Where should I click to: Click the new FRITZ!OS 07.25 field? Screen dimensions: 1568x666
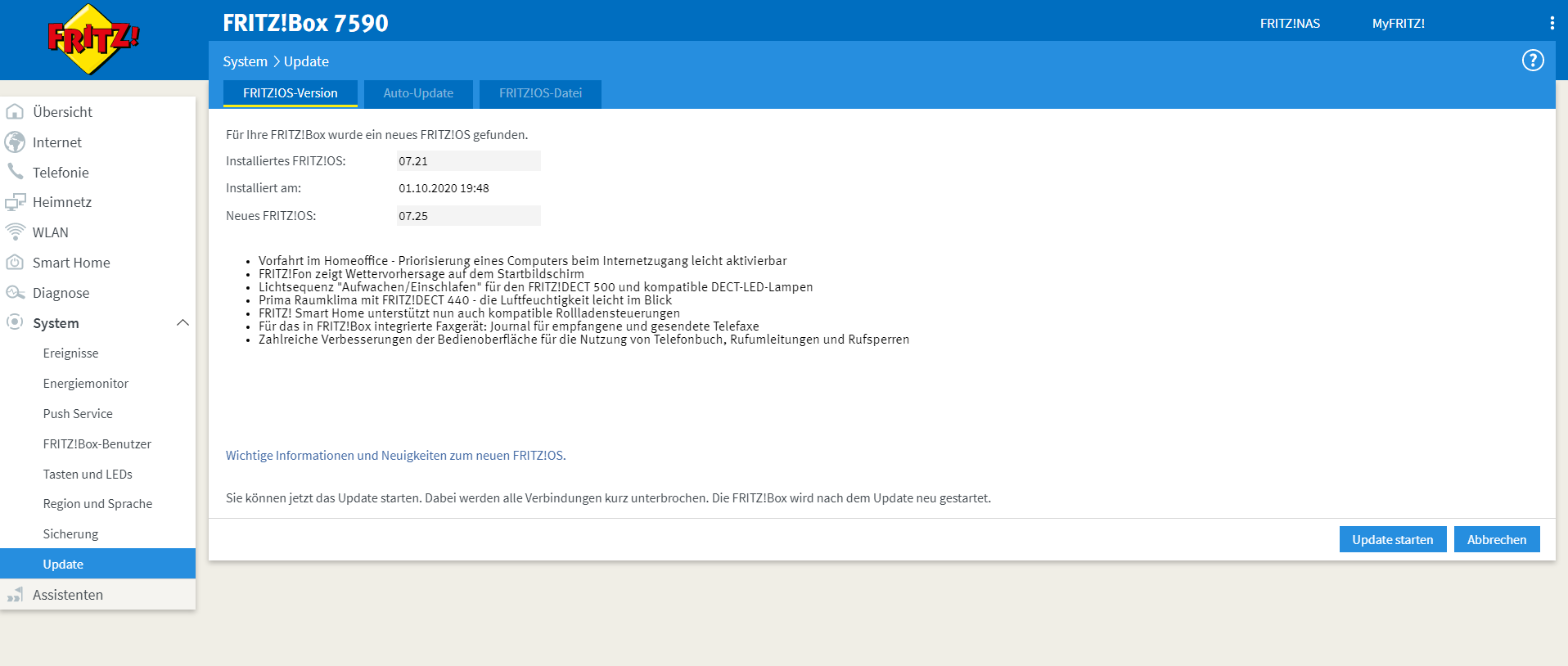pos(468,216)
